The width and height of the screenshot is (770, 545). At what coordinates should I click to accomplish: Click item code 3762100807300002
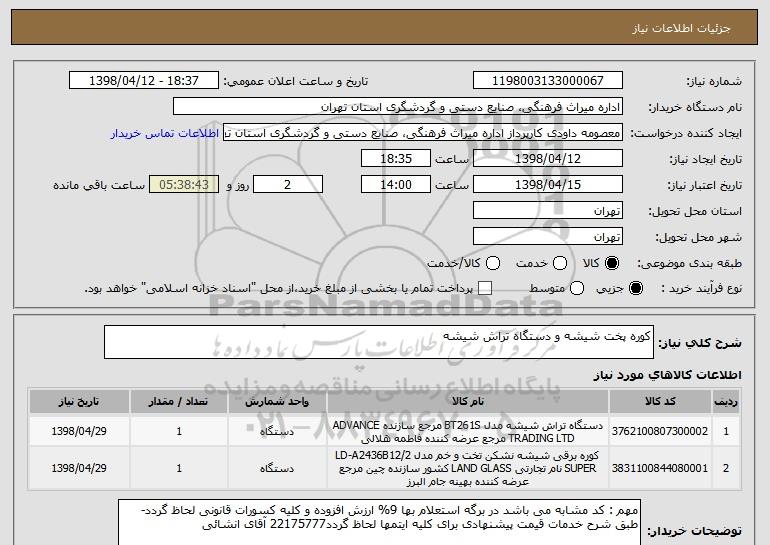tap(660, 431)
